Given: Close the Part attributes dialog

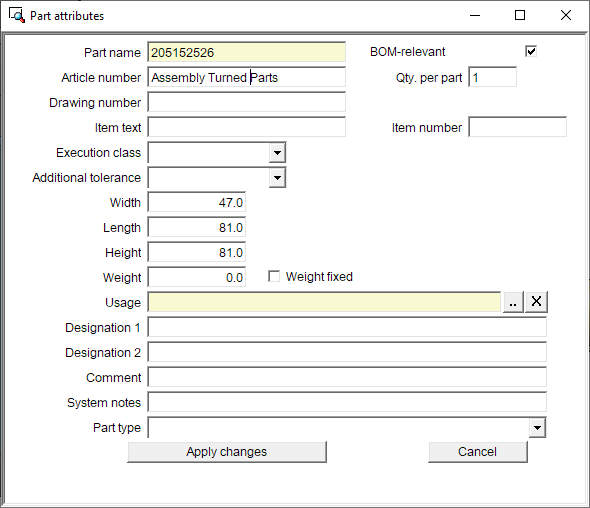Looking at the screenshot, I should 566,15.
